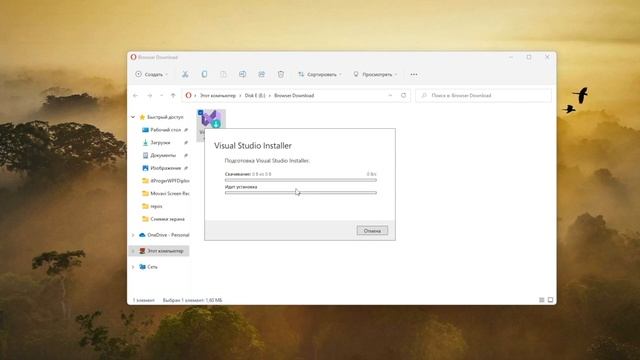This screenshot has height=360, width=640.
Task: Unpin Рабочий стол using its pin icon
Action: (186, 130)
